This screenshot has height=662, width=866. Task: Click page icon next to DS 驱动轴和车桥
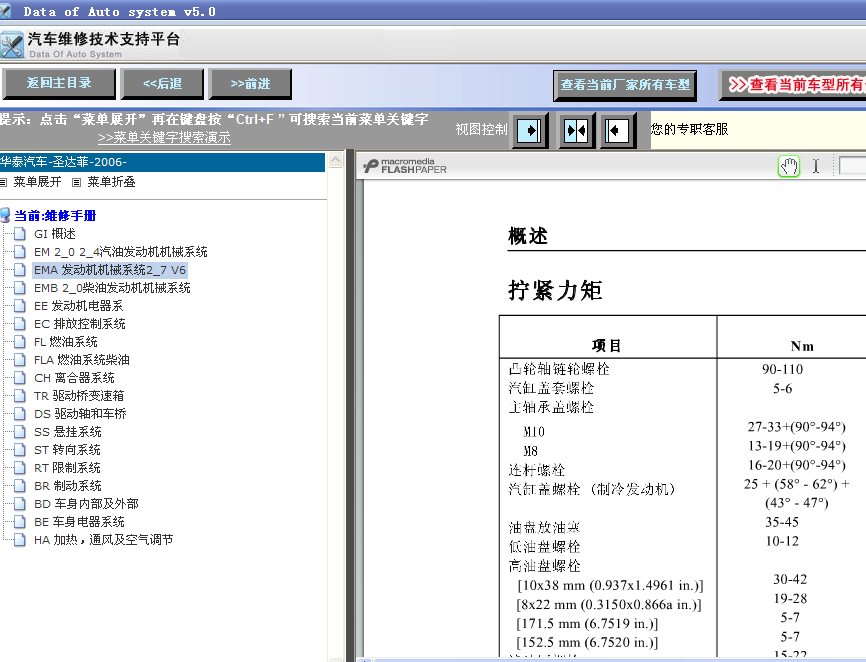pos(19,414)
